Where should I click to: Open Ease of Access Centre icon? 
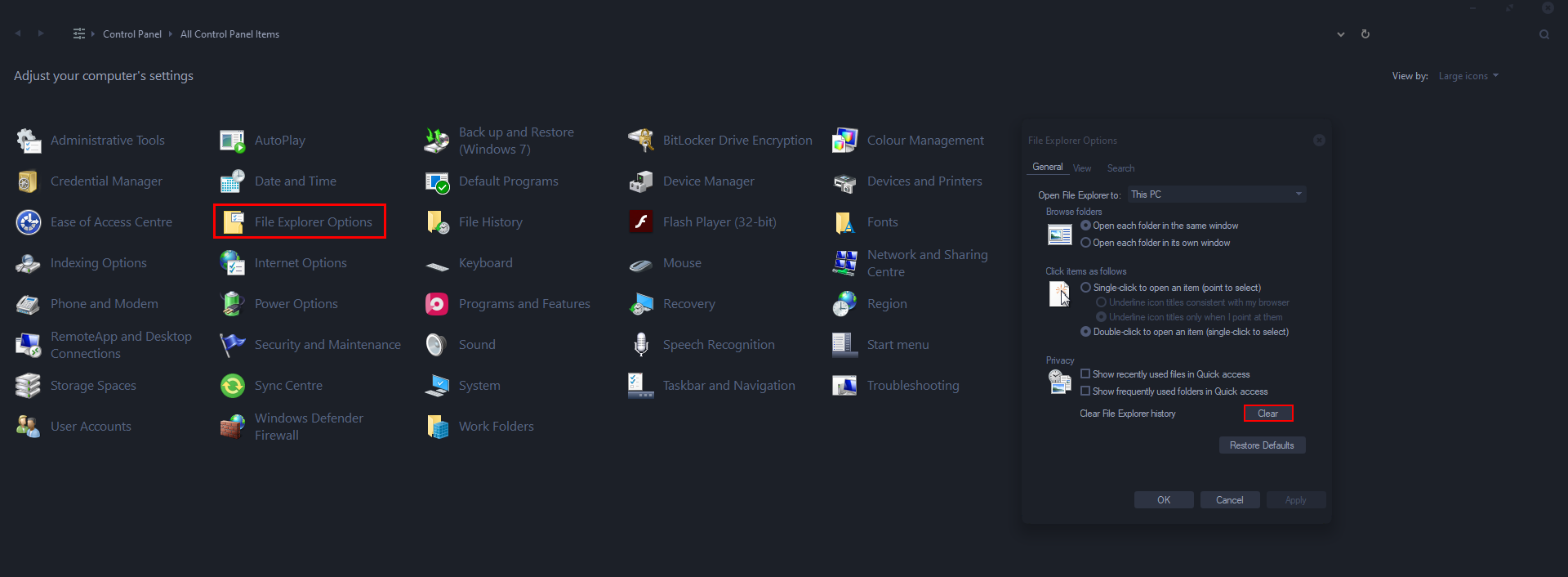click(29, 222)
